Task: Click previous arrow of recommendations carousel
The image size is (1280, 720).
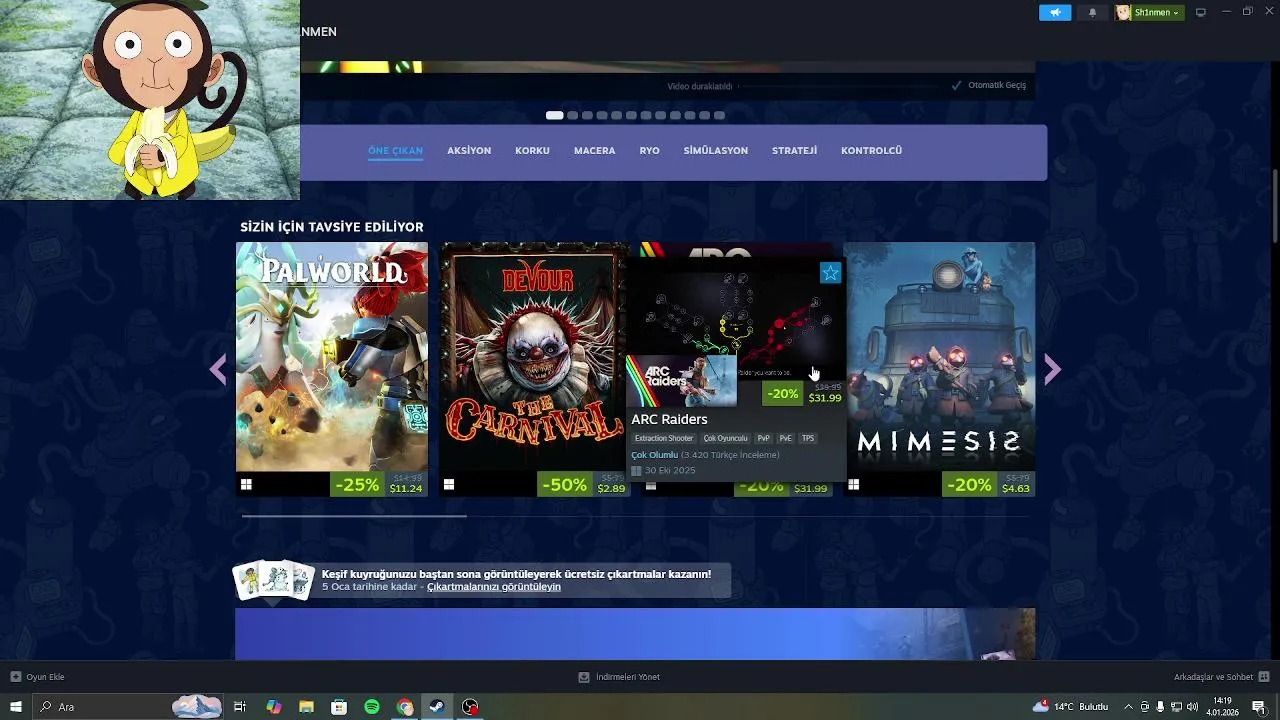Action: (x=218, y=370)
